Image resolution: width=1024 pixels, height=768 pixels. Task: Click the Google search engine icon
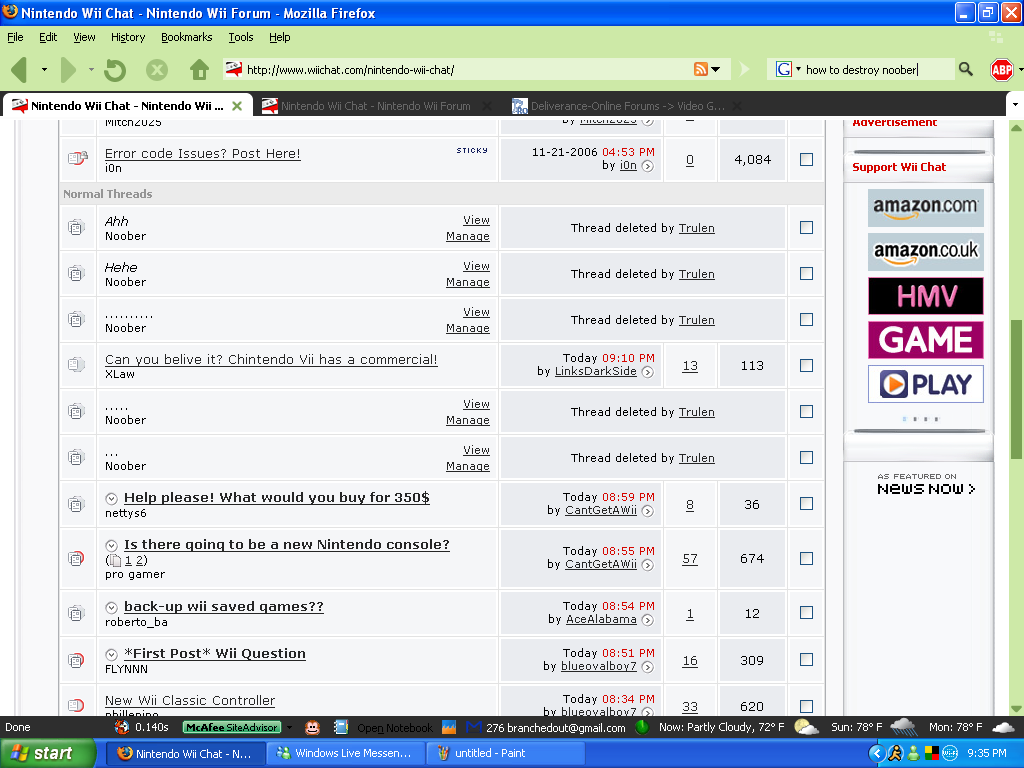click(x=784, y=69)
